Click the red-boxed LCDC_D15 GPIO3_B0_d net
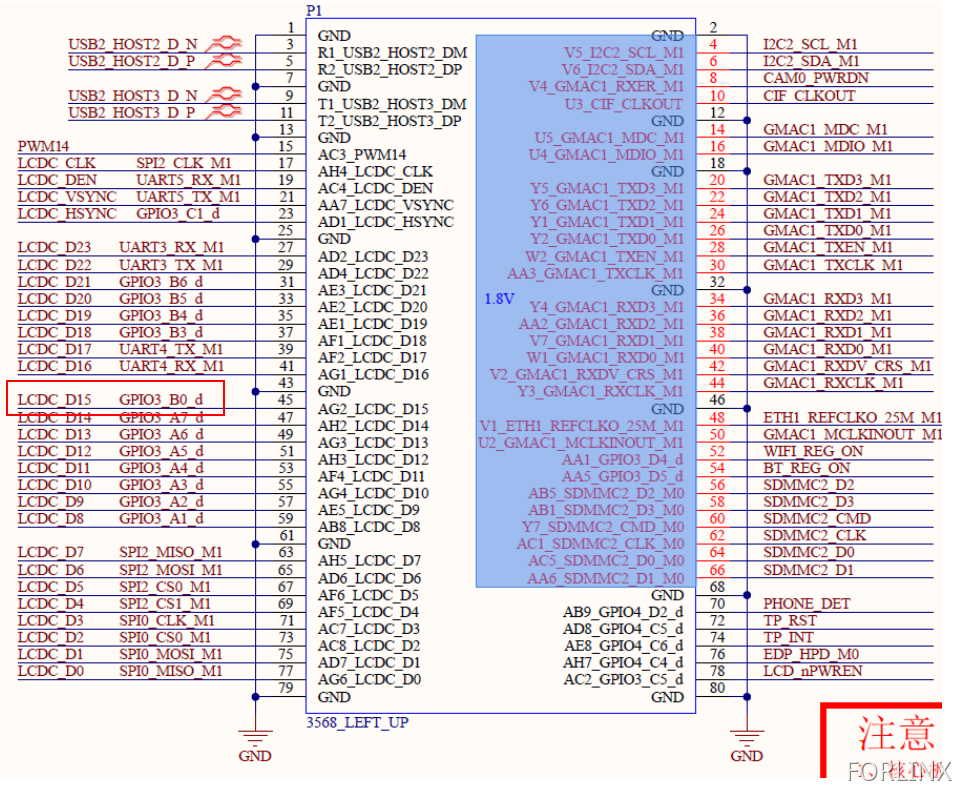Screen dimensions: 961x790 (114, 399)
